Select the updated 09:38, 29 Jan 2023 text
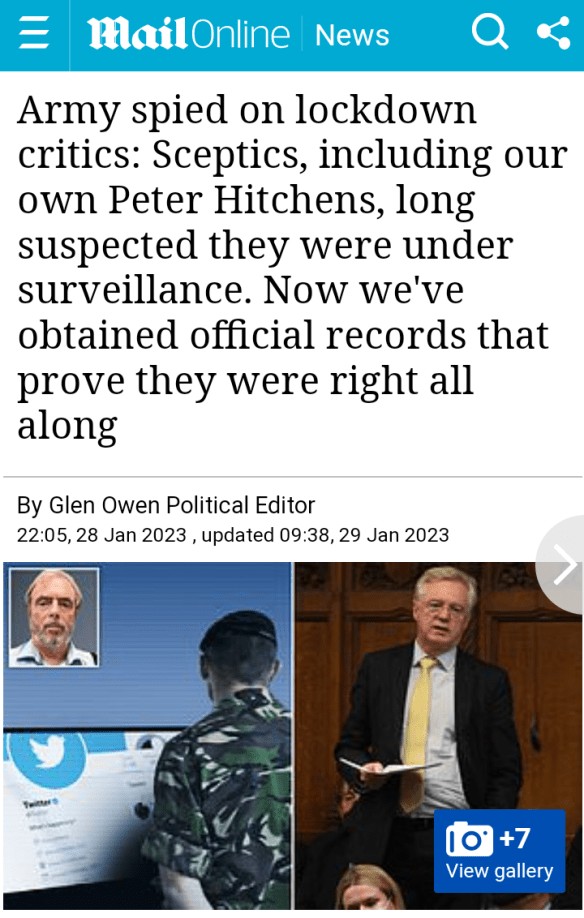The width and height of the screenshot is (584, 918). point(325,535)
